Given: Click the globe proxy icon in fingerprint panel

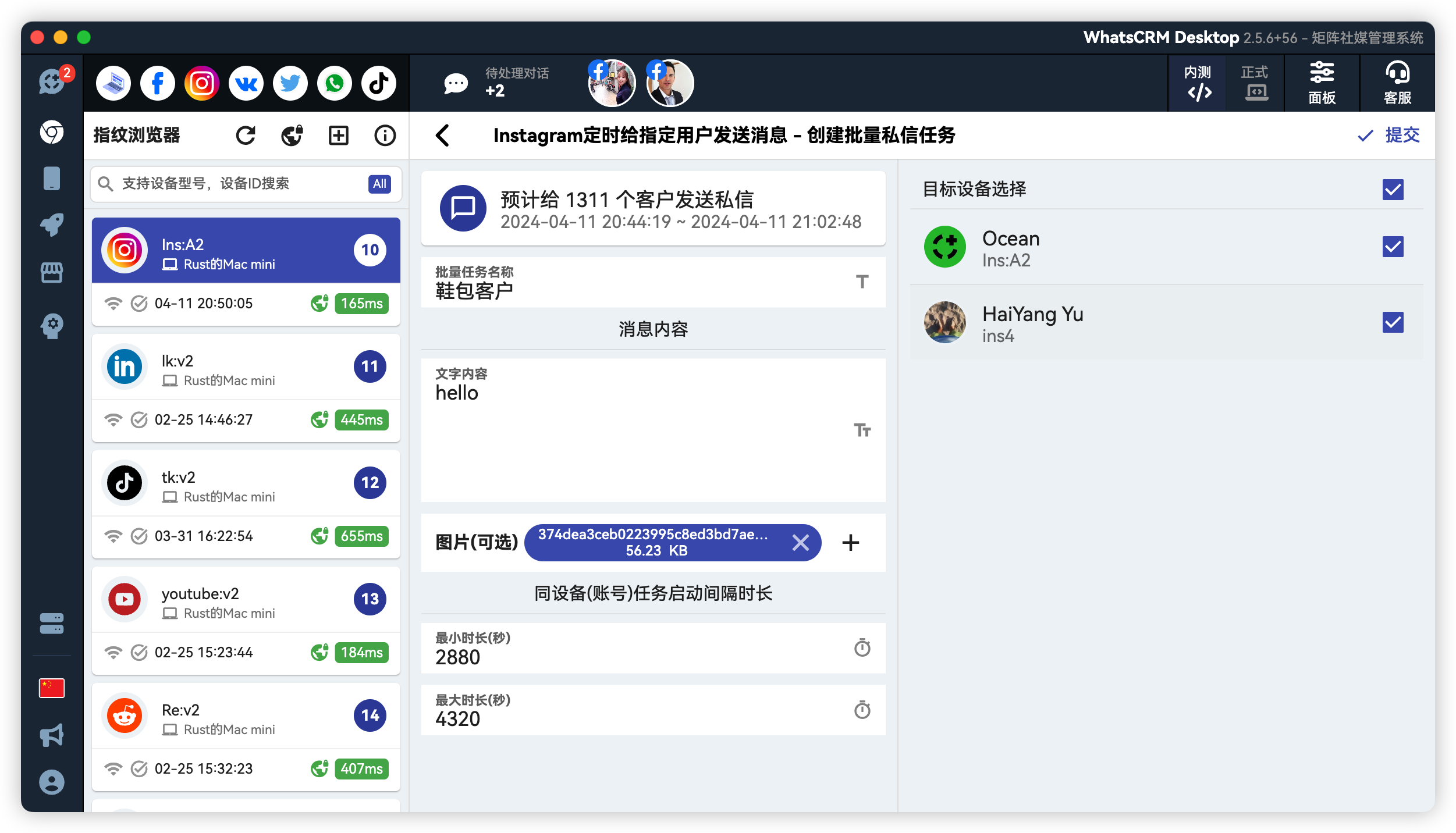Looking at the screenshot, I should (291, 135).
